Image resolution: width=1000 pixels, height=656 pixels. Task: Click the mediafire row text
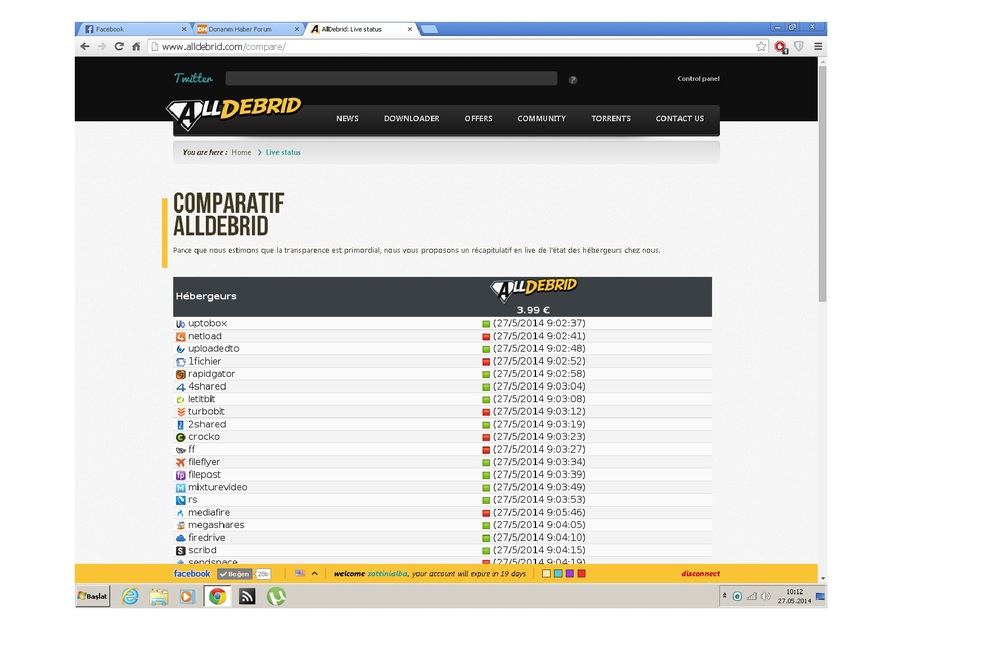click(209, 513)
